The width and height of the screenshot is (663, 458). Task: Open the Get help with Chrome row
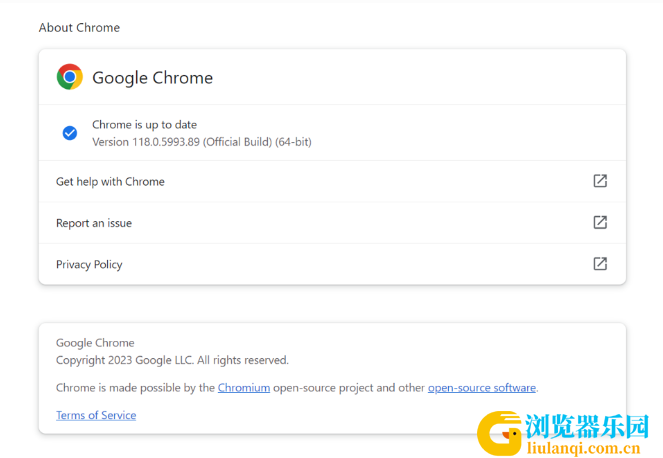tap(332, 181)
